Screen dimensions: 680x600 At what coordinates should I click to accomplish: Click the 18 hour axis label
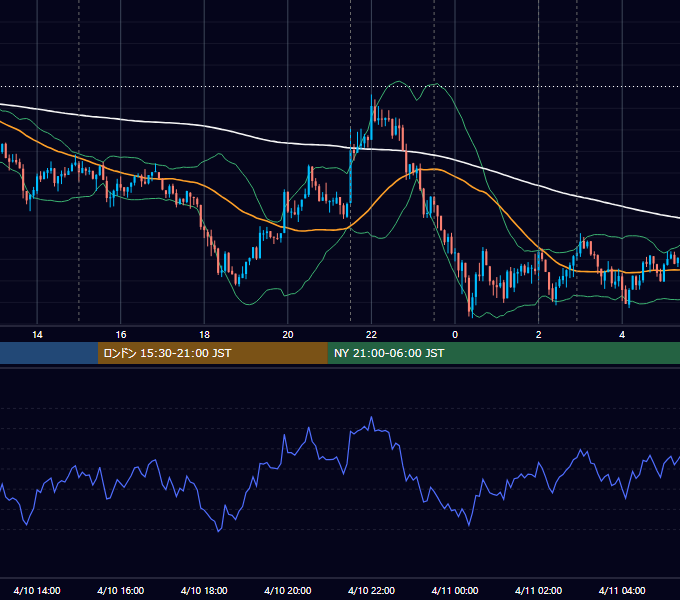204,335
